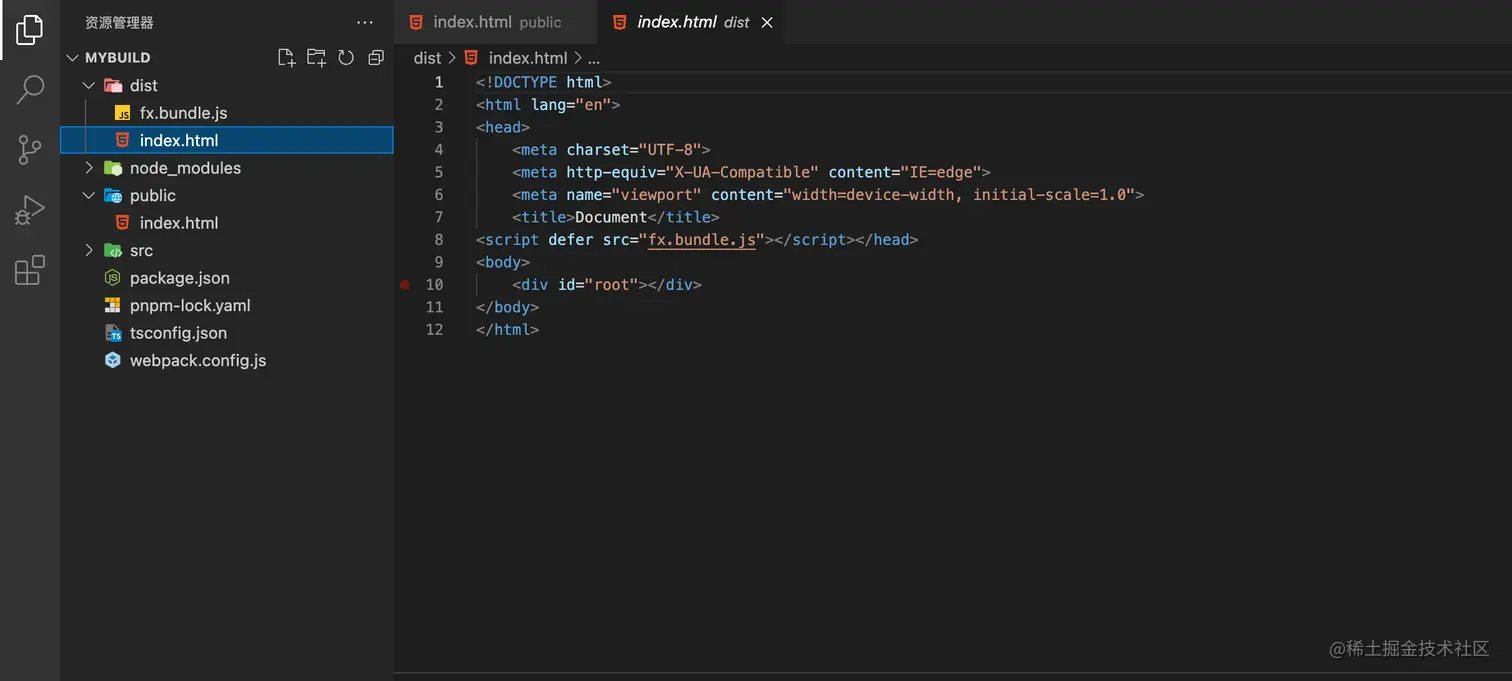Collapse the dist folder chevron
This screenshot has width=1512, height=681.
point(89,86)
